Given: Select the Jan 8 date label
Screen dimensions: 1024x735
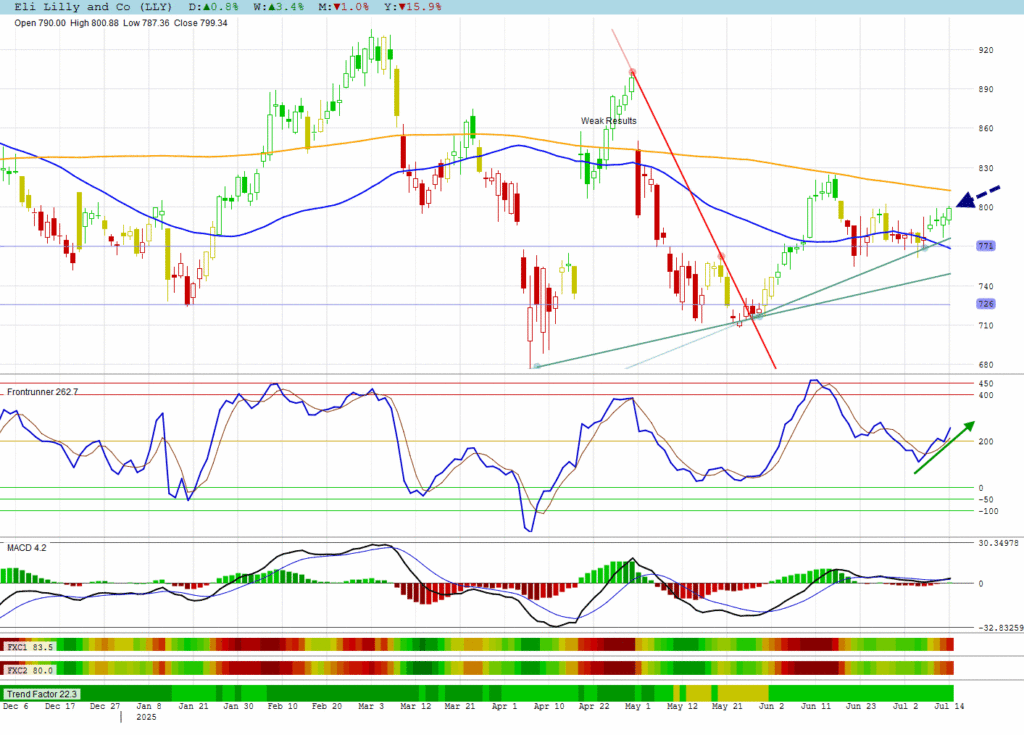Looking at the screenshot, I should 149,706.
